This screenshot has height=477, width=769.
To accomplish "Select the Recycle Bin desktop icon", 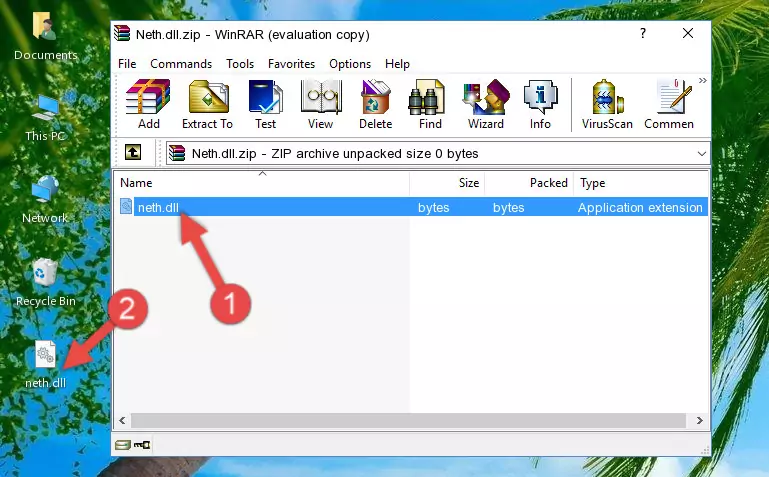I will pos(46,282).
